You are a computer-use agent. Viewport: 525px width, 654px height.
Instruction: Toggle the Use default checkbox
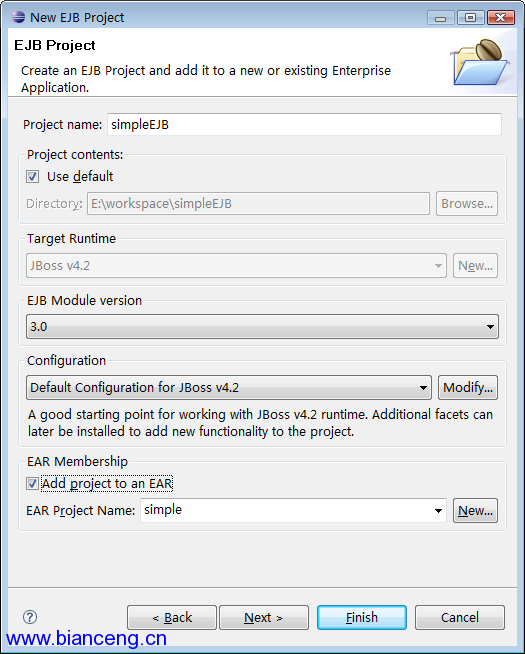pos(33,176)
